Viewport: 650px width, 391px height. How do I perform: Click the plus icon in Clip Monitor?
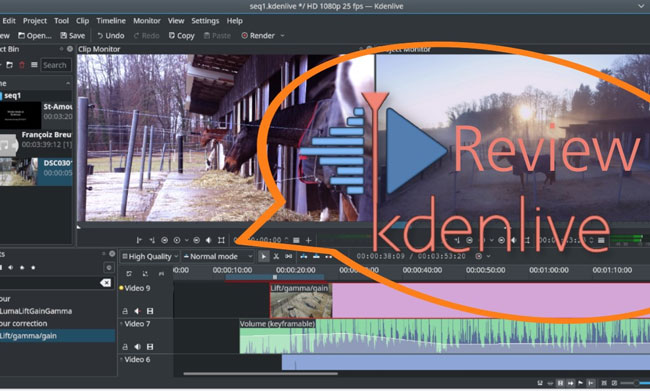[x=308, y=240]
